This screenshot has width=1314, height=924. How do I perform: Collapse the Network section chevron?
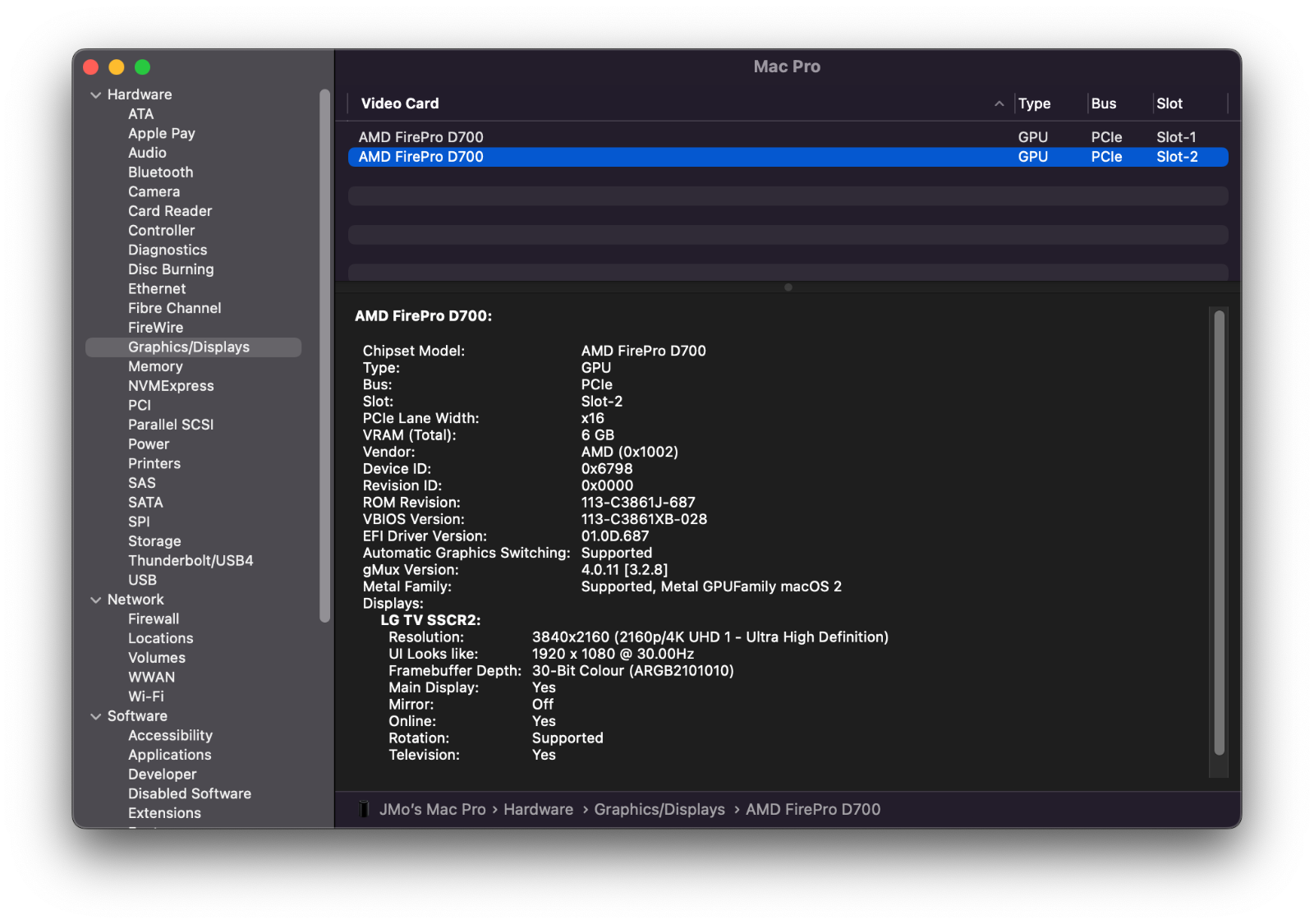pyautogui.click(x=96, y=600)
